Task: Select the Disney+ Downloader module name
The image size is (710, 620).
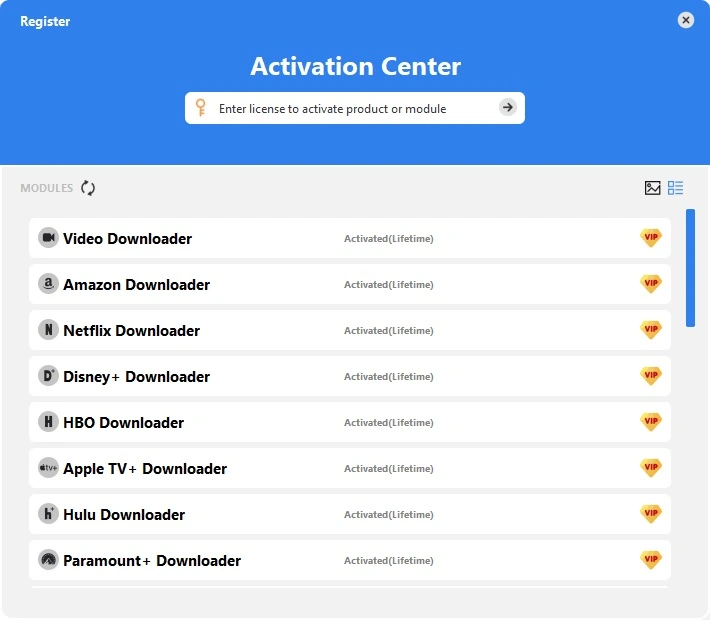Action: [136, 377]
